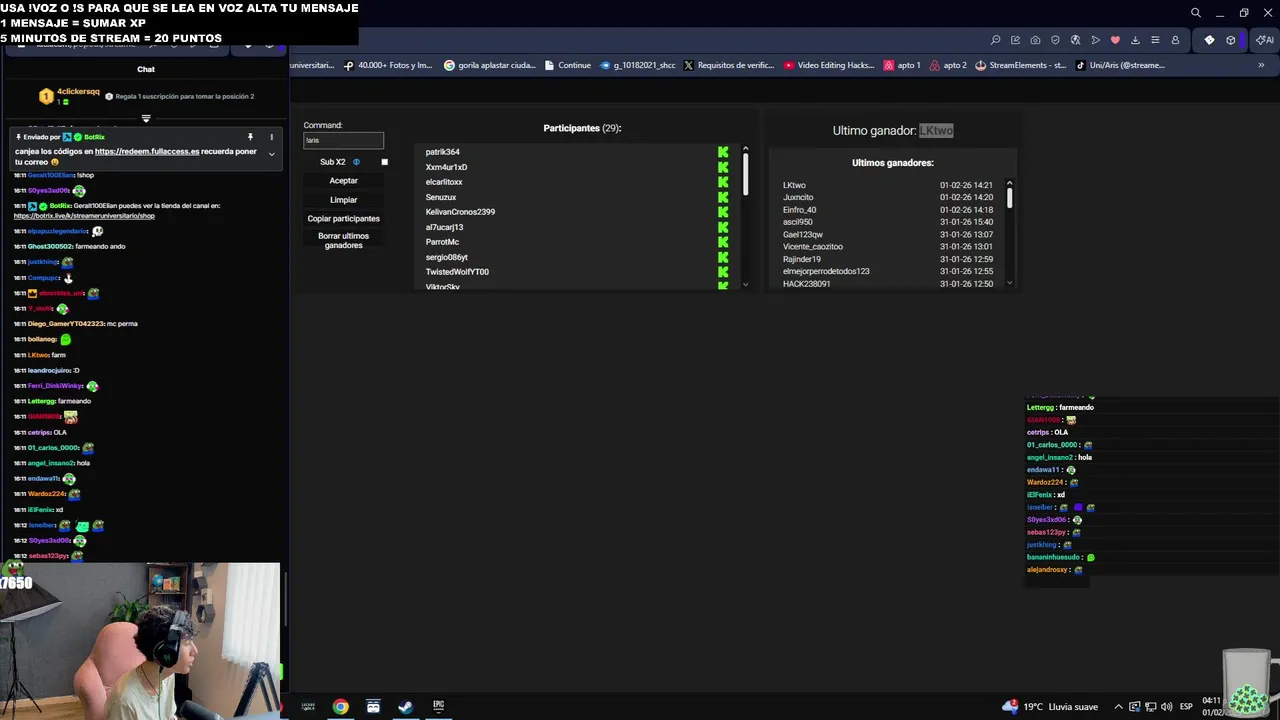
Task: Click the info icon beside Sub X2
Action: tap(356, 162)
